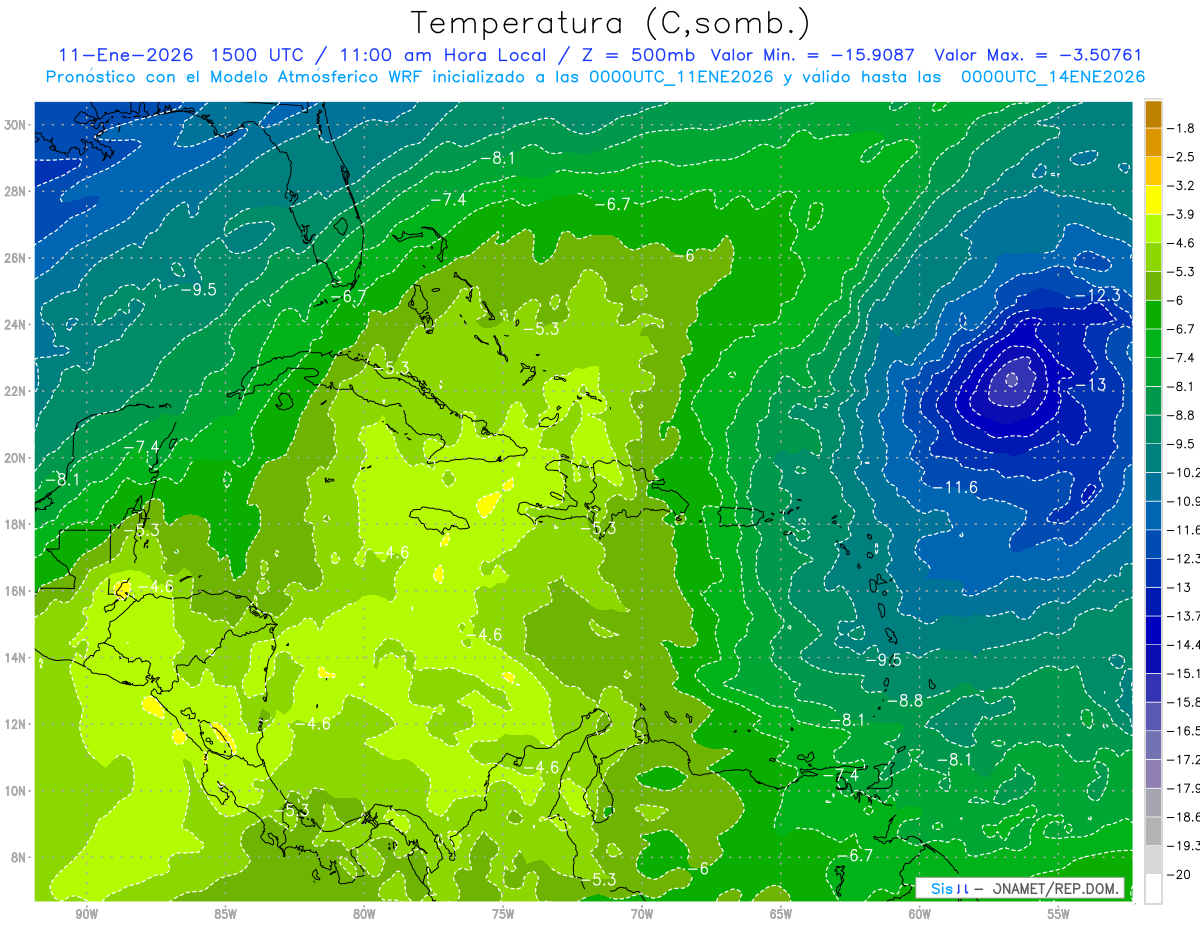Click the dark orange swatch above -1.8 on colorbar
The width and height of the screenshot is (1200, 927).
(x=1153, y=113)
